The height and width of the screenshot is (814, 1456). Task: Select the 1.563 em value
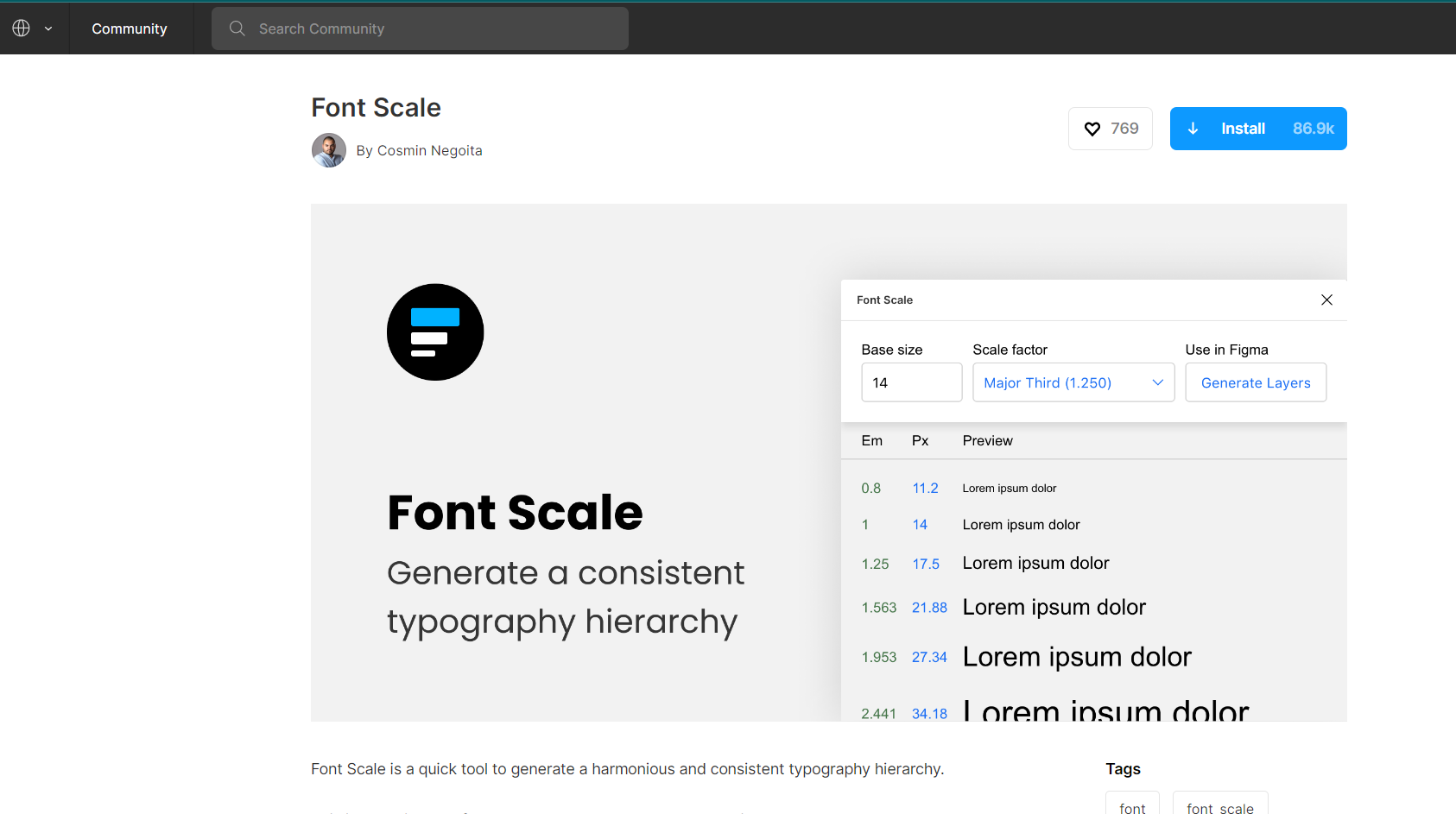point(879,608)
